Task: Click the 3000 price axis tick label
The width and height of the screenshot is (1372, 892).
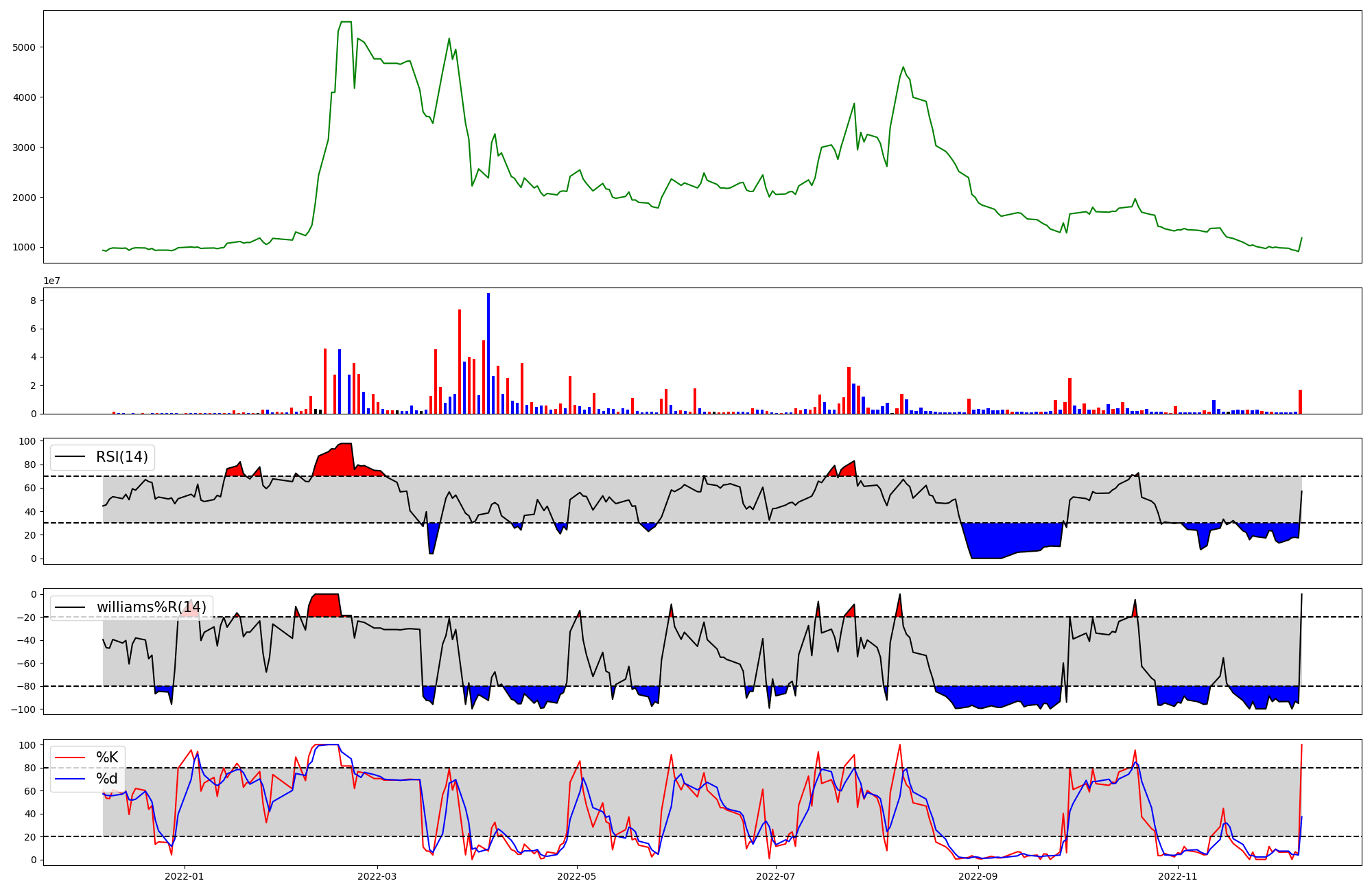Action: click(x=25, y=148)
